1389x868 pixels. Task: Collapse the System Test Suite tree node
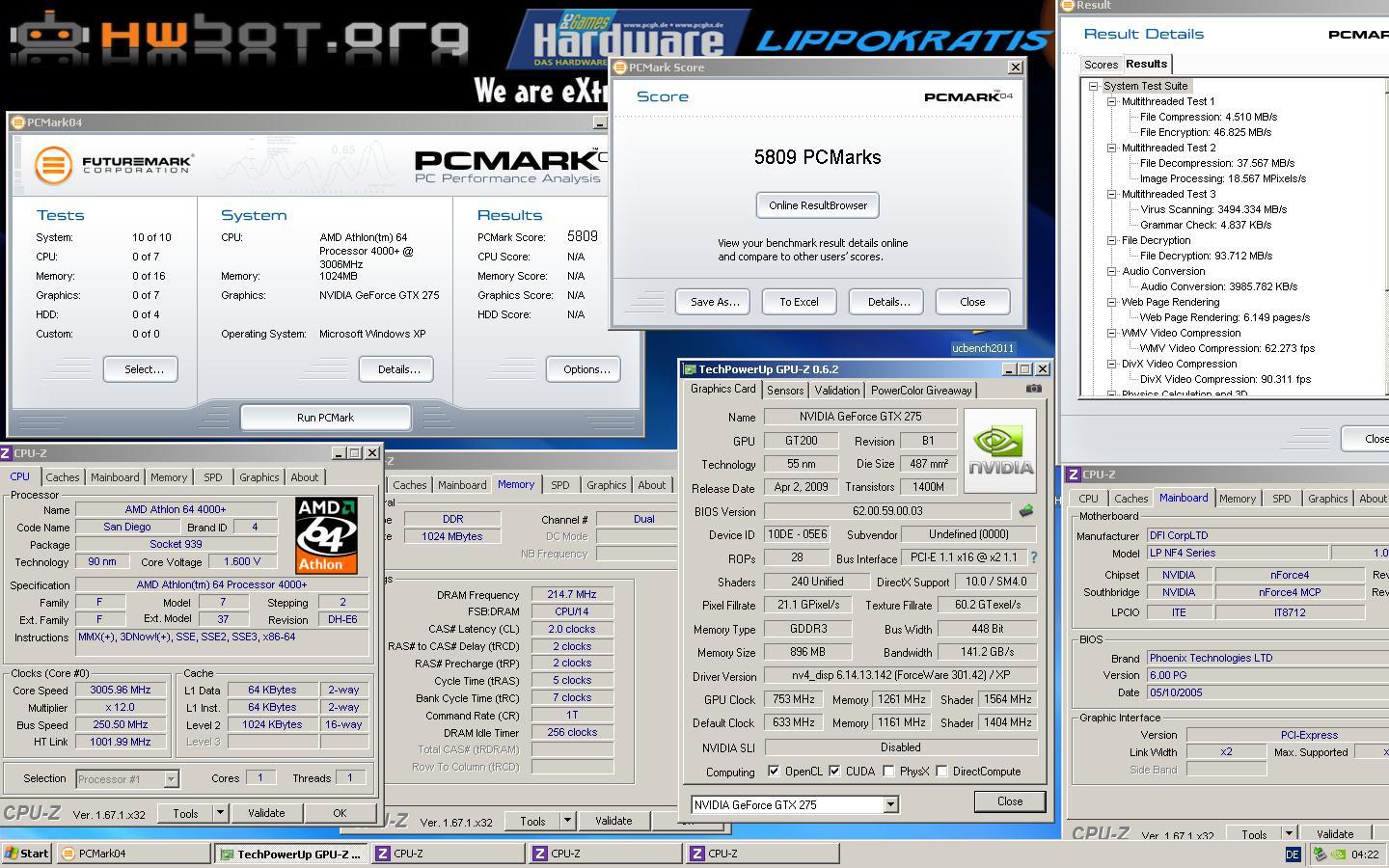tap(1094, 86)
